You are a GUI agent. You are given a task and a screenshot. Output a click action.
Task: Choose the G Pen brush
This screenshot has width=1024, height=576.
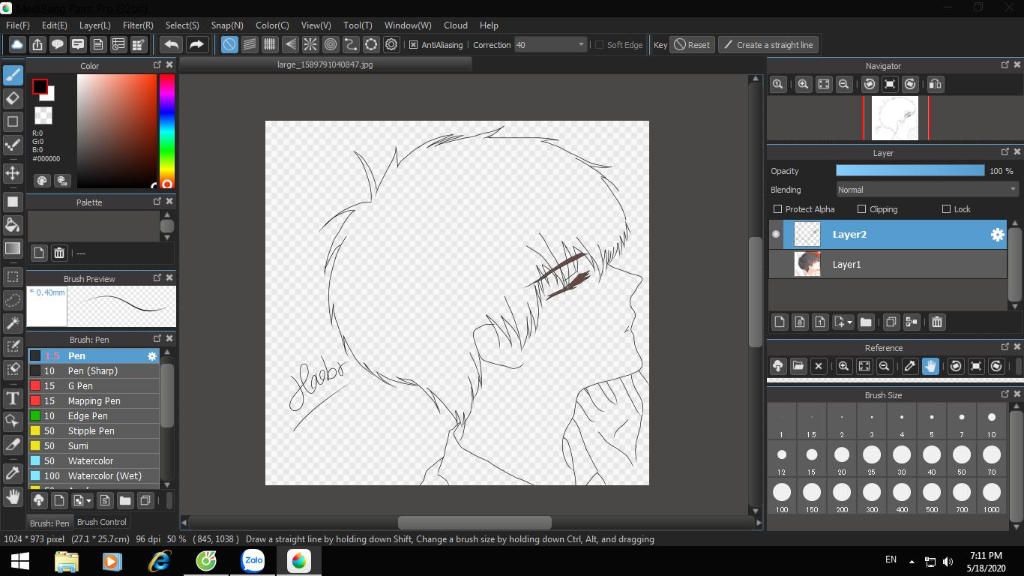click(93, 385)
